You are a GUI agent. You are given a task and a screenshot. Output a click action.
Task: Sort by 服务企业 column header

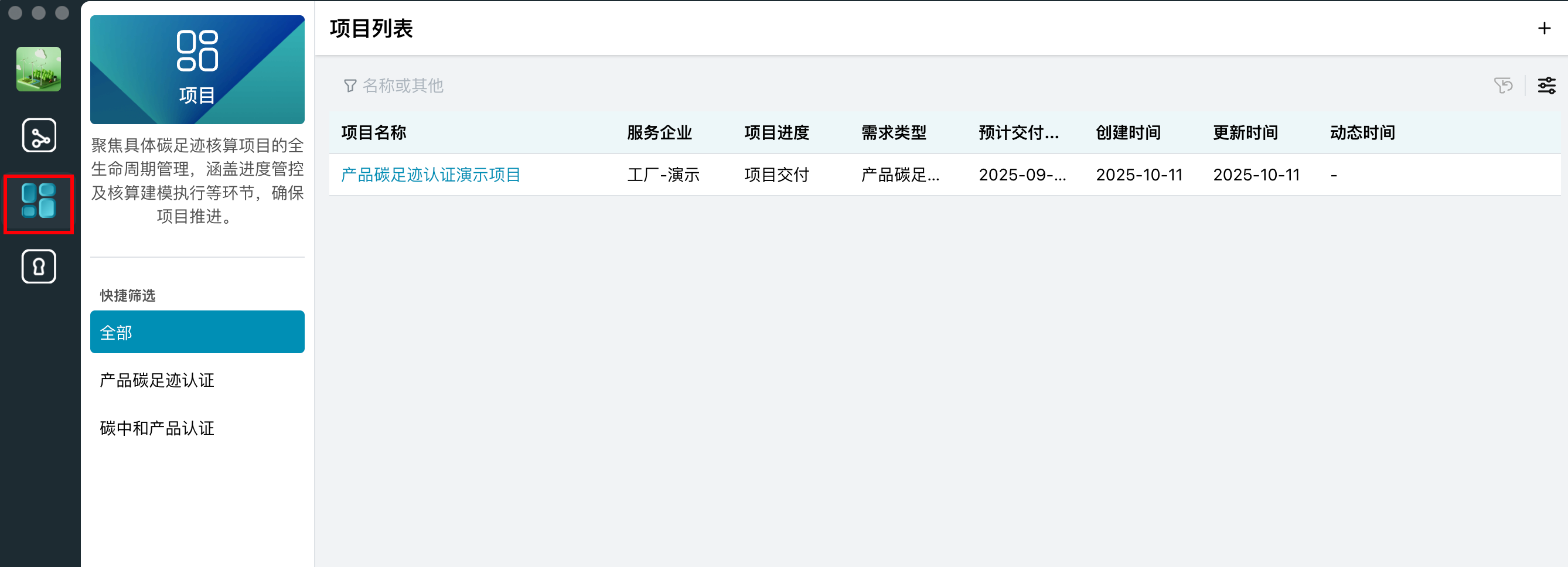[x=659, y=132]
